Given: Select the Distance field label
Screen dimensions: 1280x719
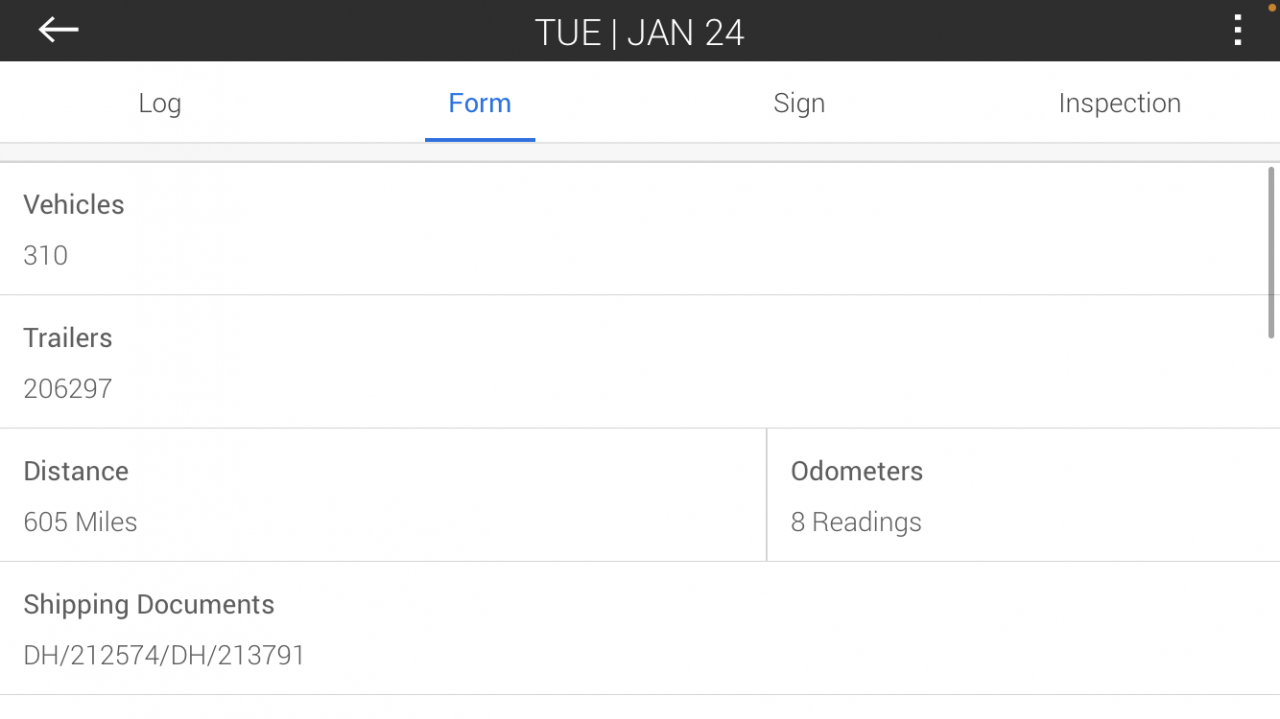Looking at the screenshot, I should coord(76,471).
